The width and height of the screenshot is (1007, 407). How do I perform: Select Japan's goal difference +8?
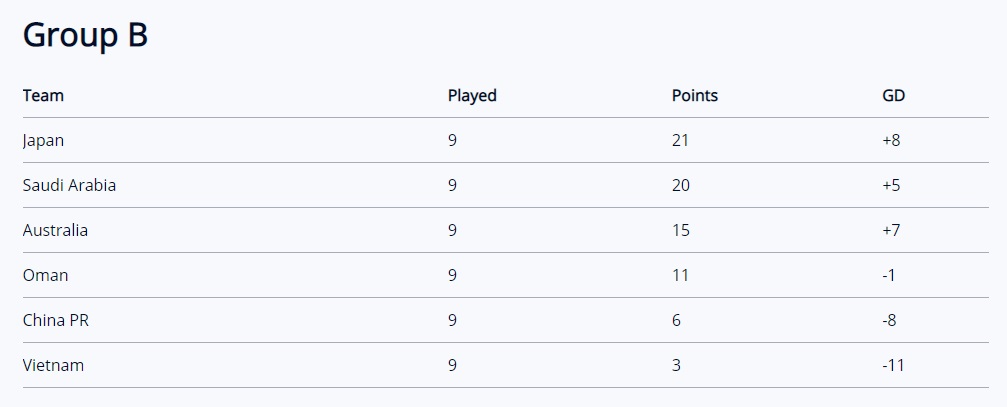click(x=891, y=141)
